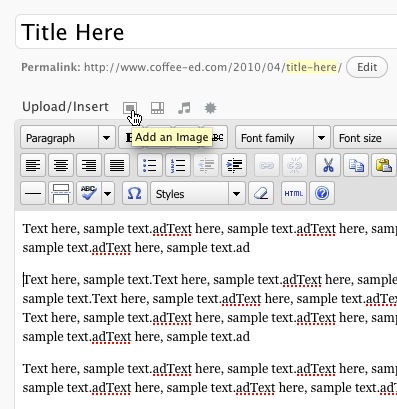Center align the text

coord(61,165)
